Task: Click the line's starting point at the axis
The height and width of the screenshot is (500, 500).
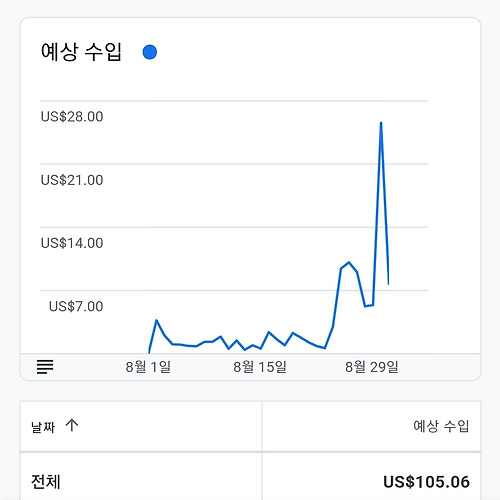Action: [149, 352]
